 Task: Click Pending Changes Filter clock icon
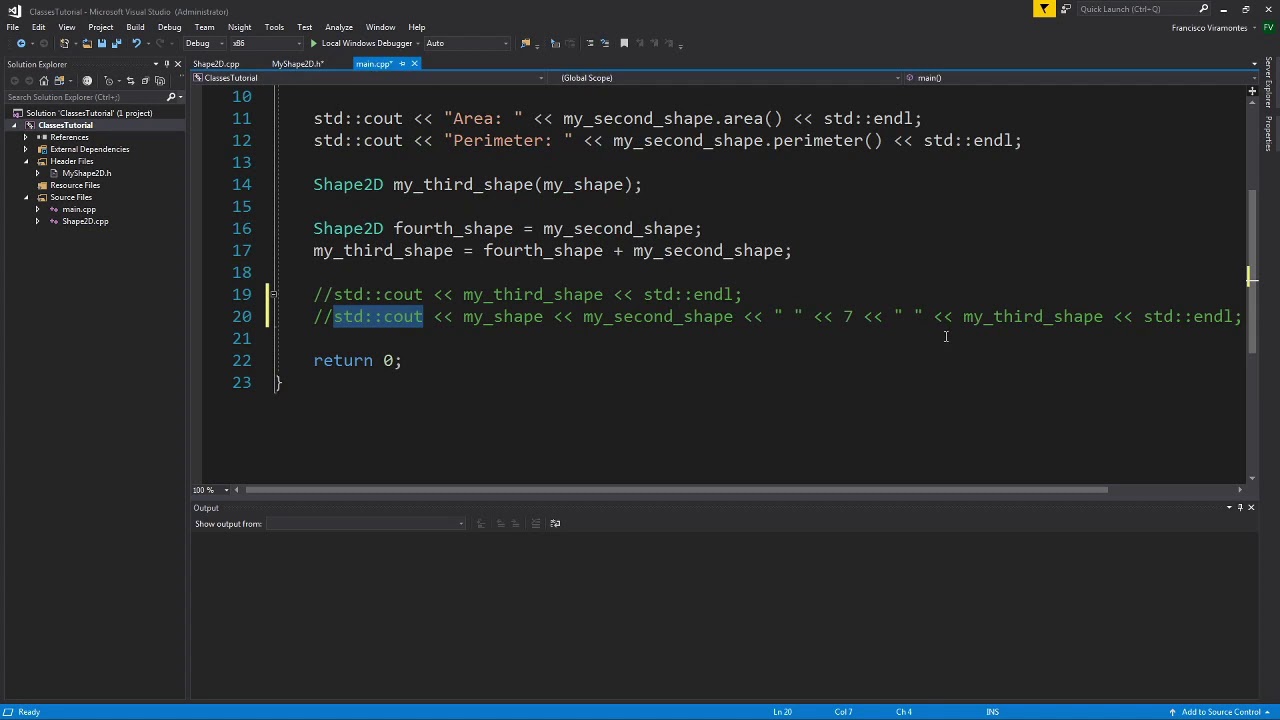pos(109,81)
